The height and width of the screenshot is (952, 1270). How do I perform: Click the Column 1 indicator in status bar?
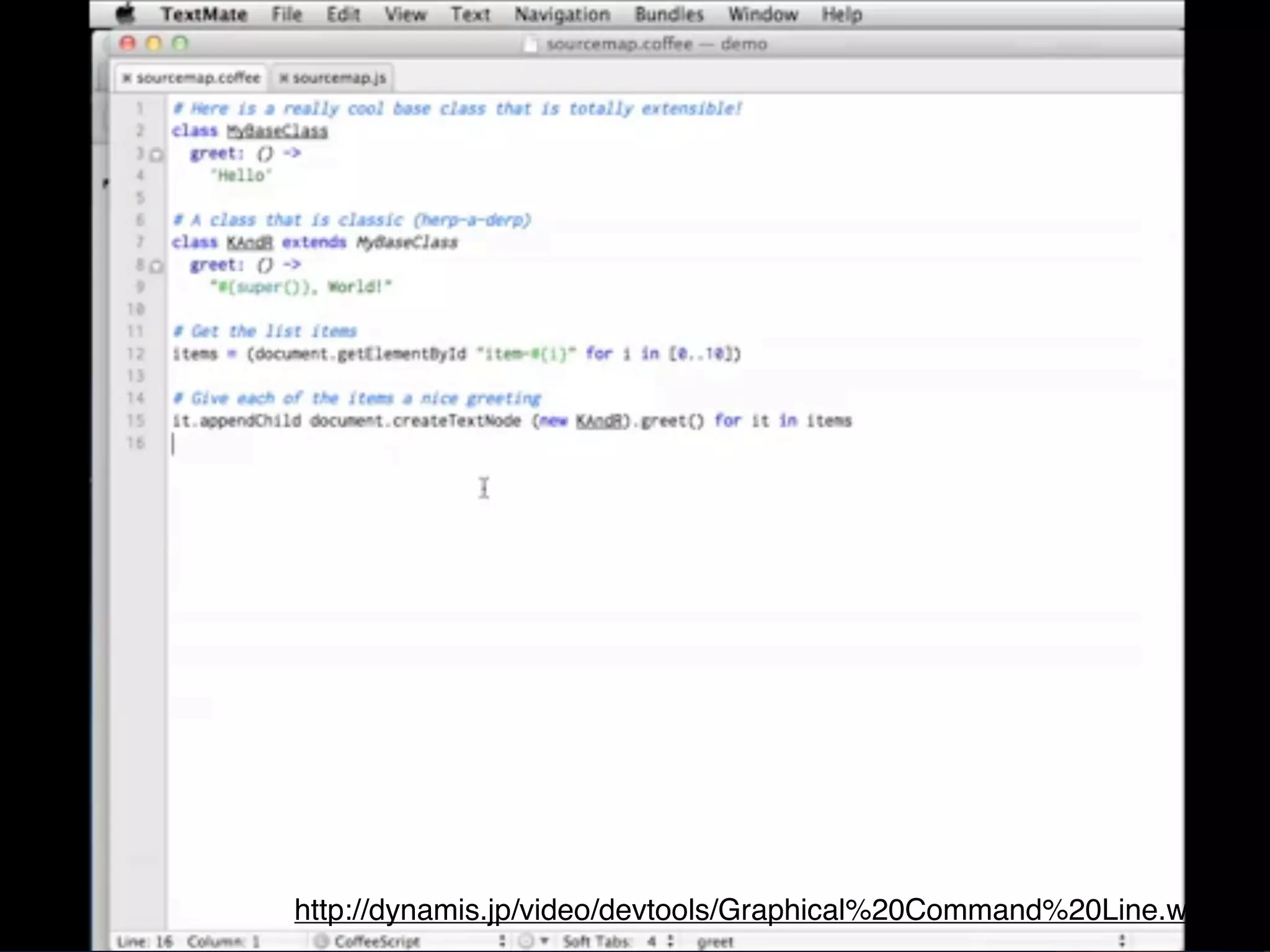[223, 941]
